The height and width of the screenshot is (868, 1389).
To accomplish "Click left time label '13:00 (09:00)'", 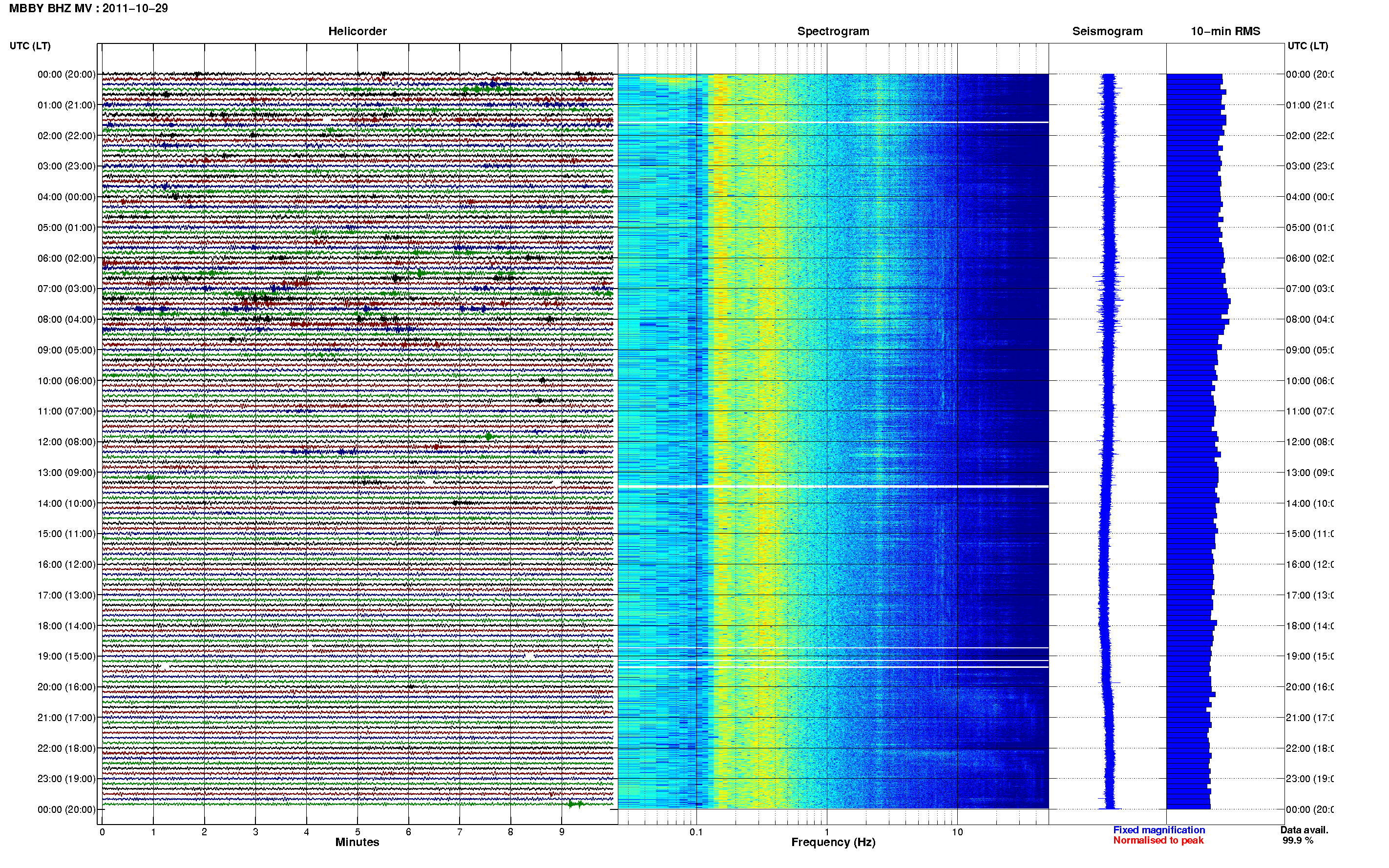I will point(66,473).
